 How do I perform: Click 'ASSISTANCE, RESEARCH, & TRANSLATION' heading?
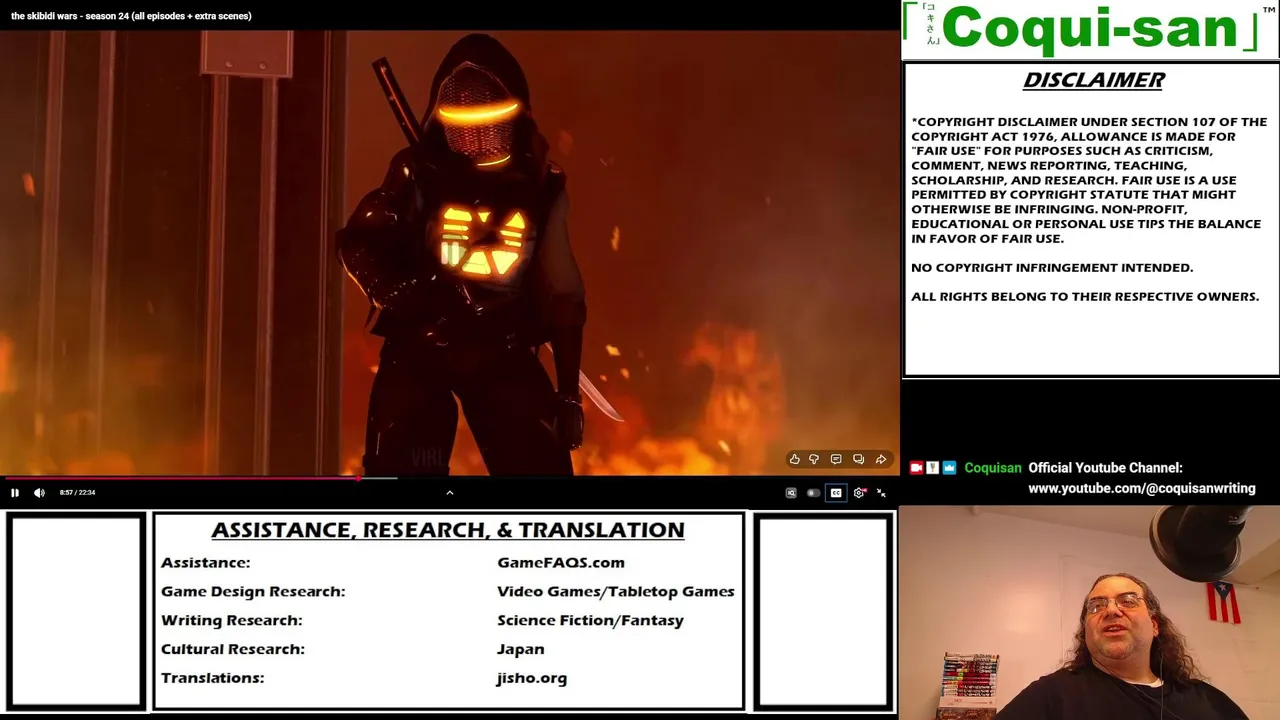[448, 530]
